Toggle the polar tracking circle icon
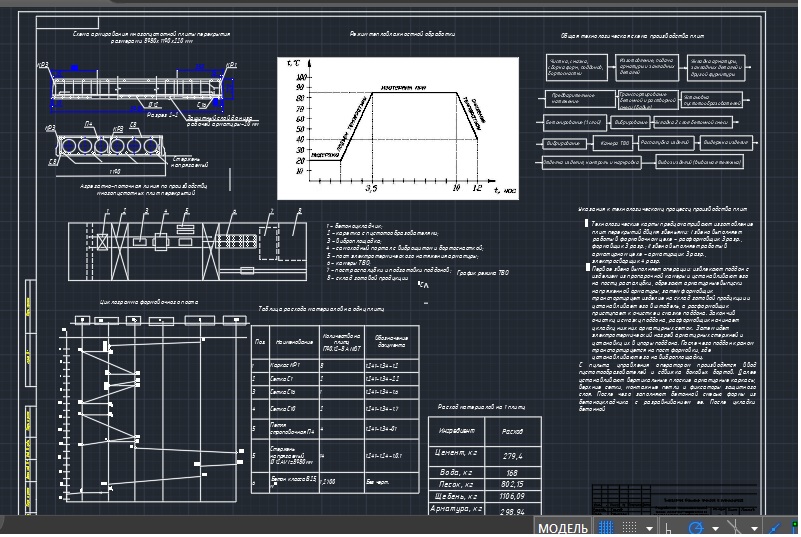 coord(696,528)
